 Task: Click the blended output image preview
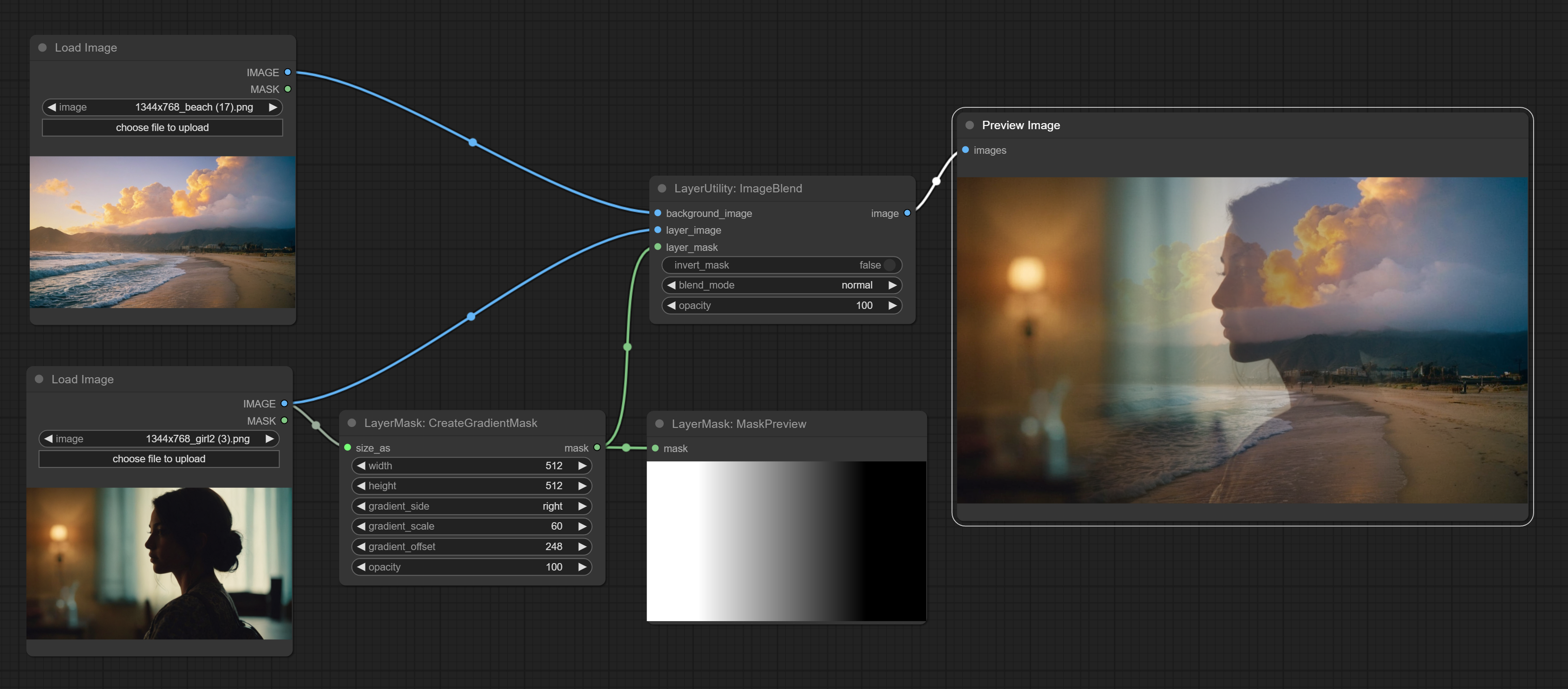[1242, 340]
